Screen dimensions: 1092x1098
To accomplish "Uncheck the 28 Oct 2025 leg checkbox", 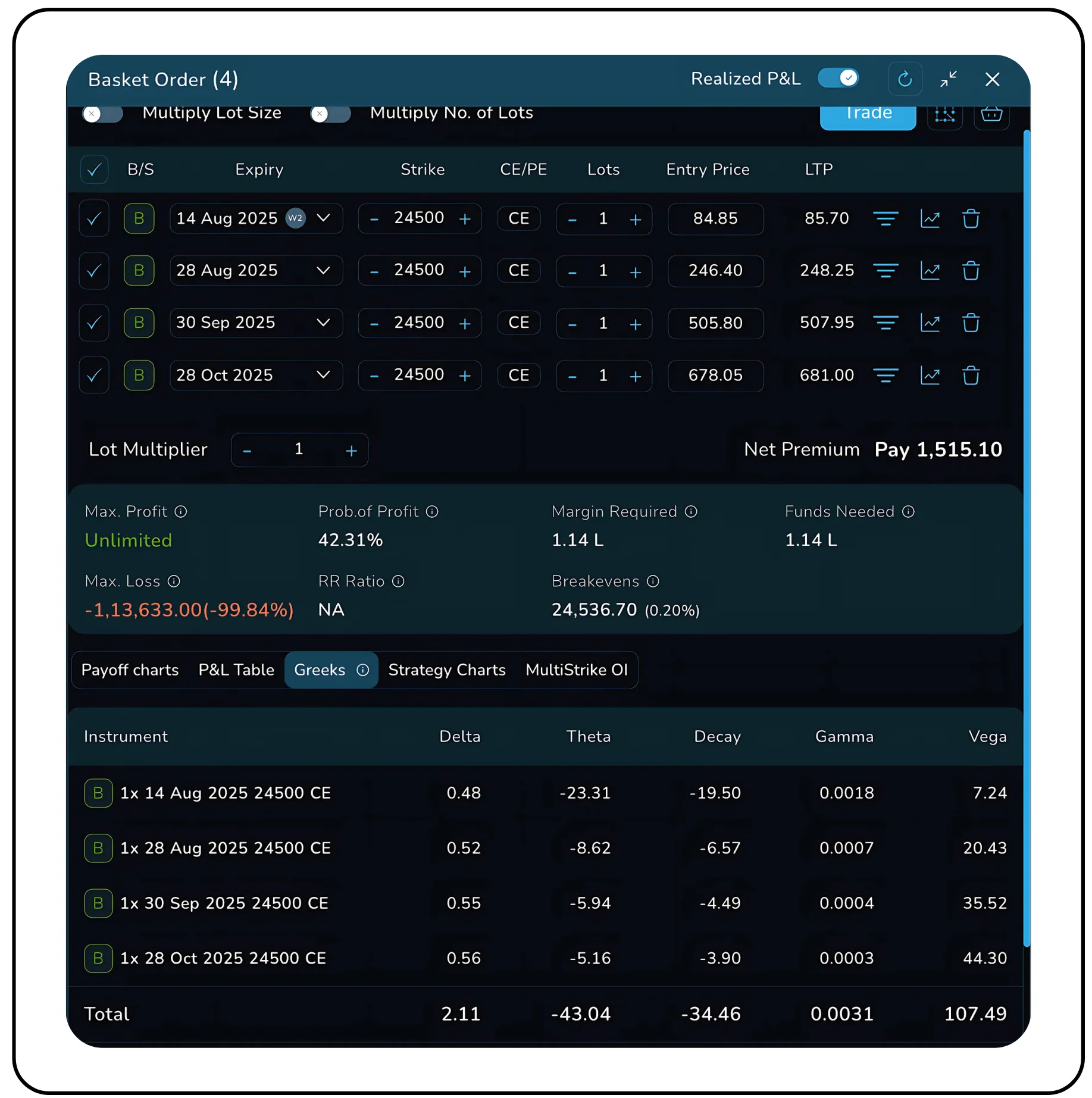I will pos(94,376).
